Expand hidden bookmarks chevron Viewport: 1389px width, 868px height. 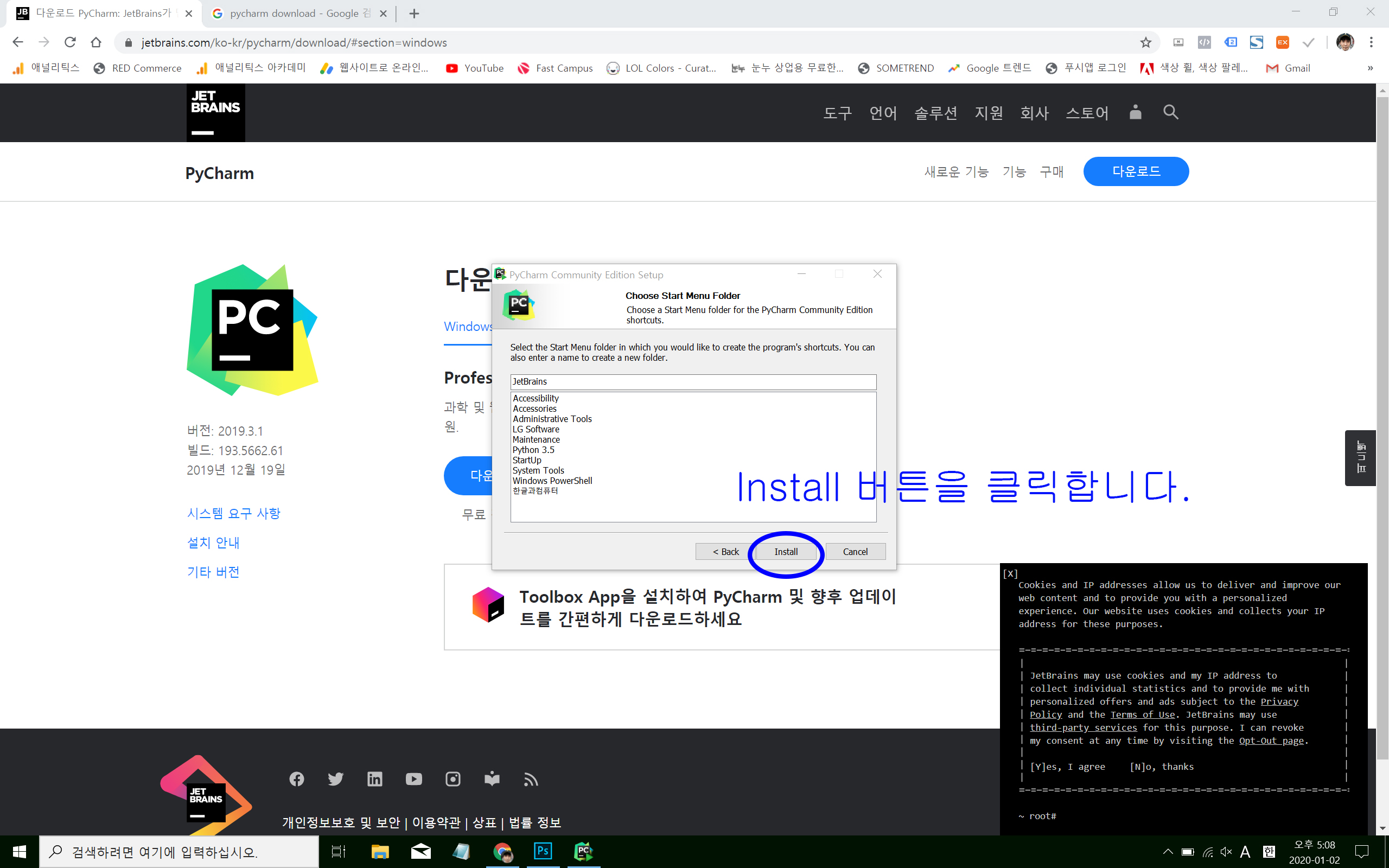1370,68
